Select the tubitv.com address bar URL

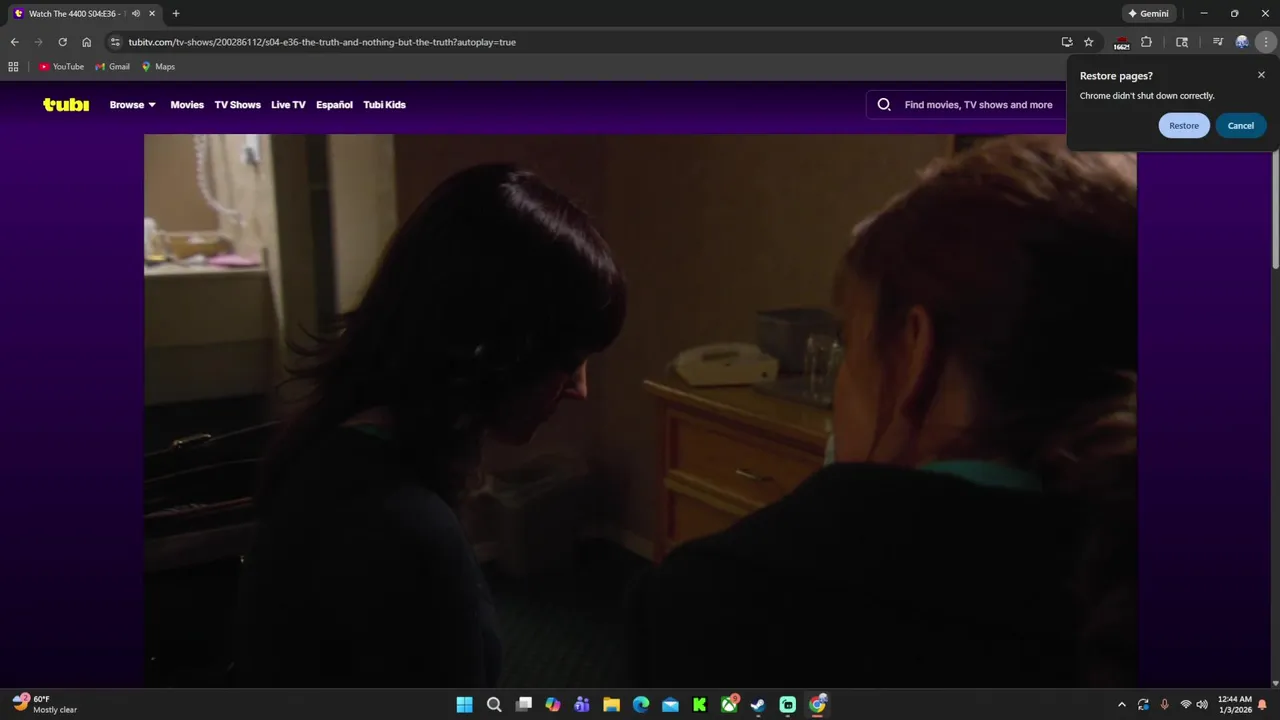pos(322,42)
